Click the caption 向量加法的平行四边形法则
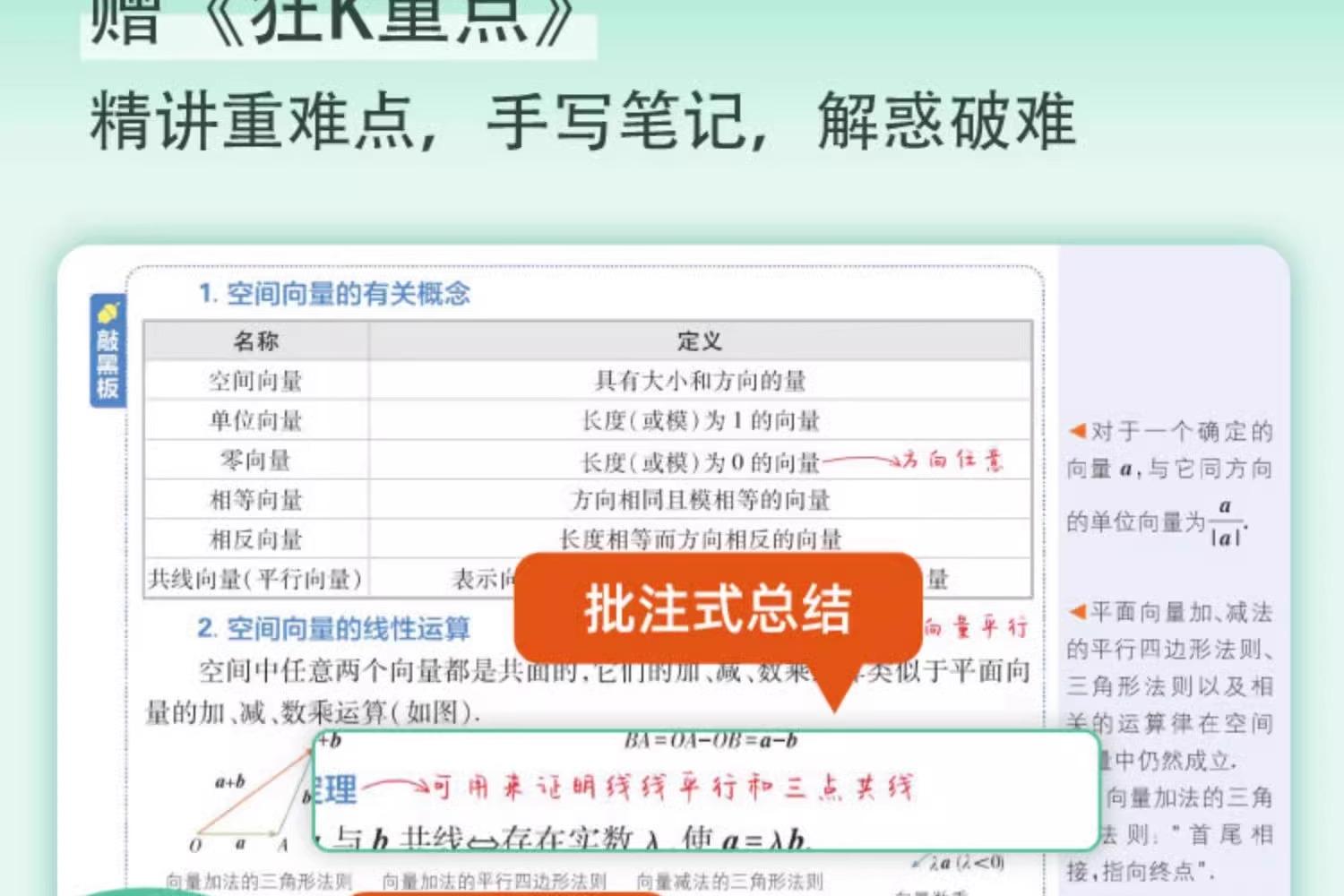Image resolution: width=1344 pixels, height=896 pixels. pyautogui.click(x=495, y=882)
